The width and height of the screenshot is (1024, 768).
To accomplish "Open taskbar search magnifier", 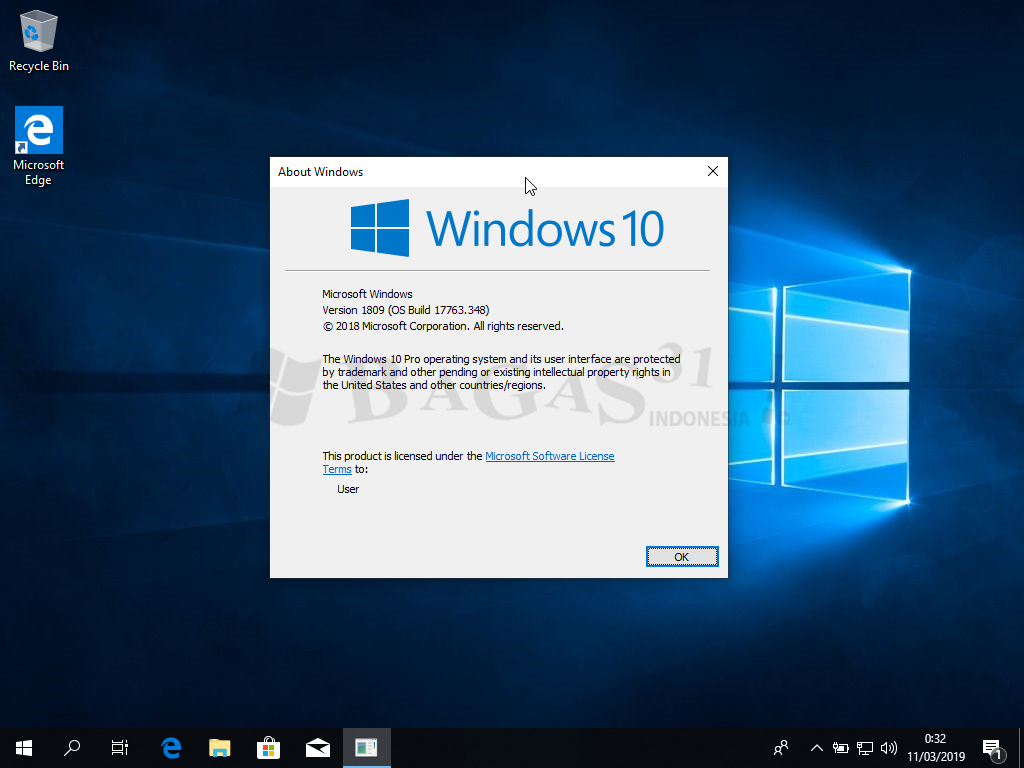I will [72, 748].
